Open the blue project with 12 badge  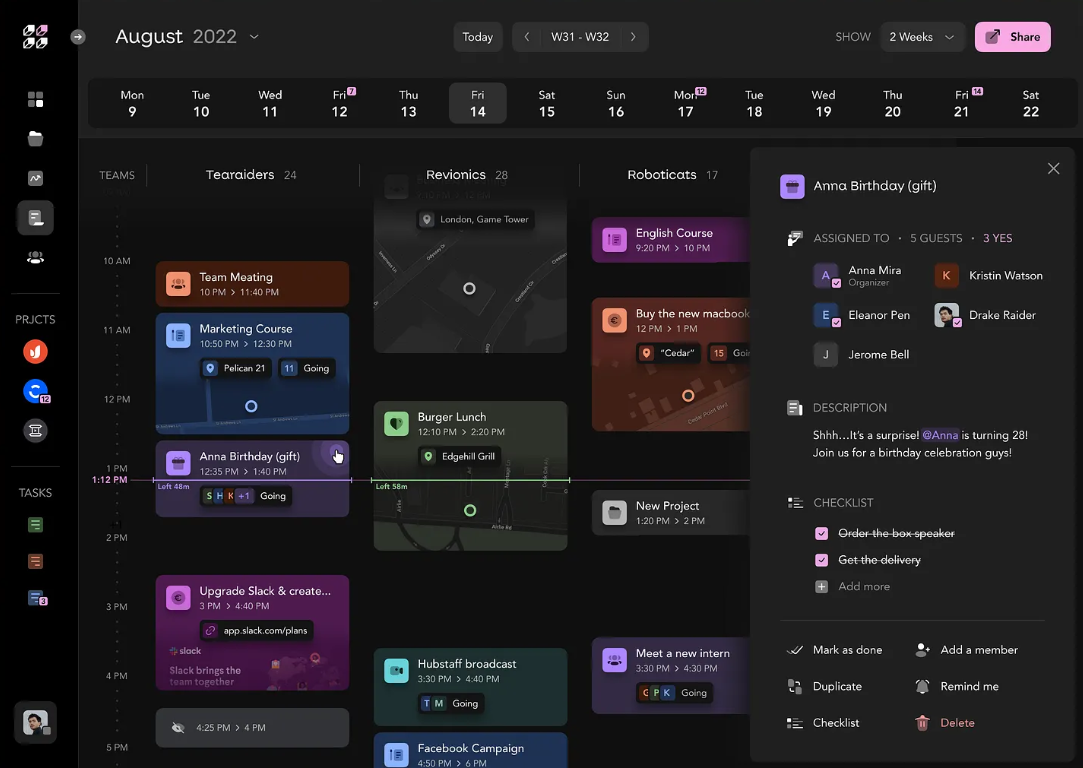point(36,392)
